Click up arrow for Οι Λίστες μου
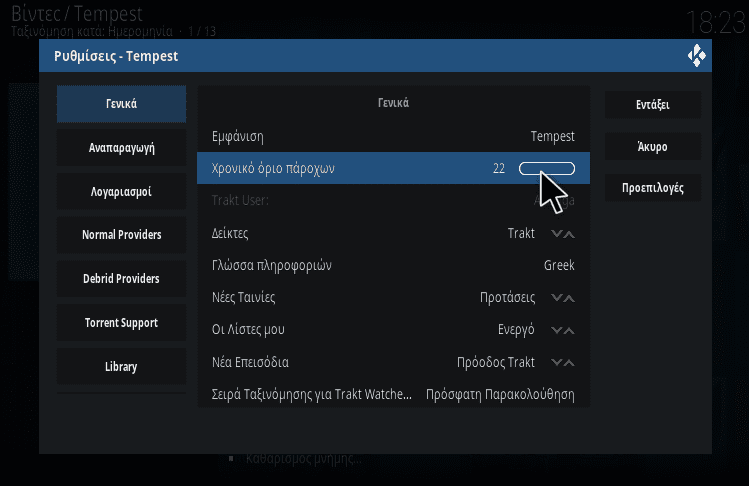 pos(569,330)
